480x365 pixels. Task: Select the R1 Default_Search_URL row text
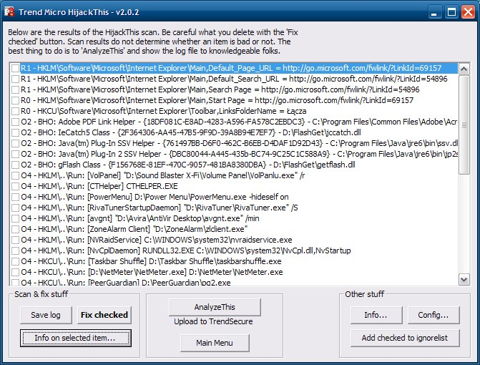pyautogui.click(x=234, y=79)
